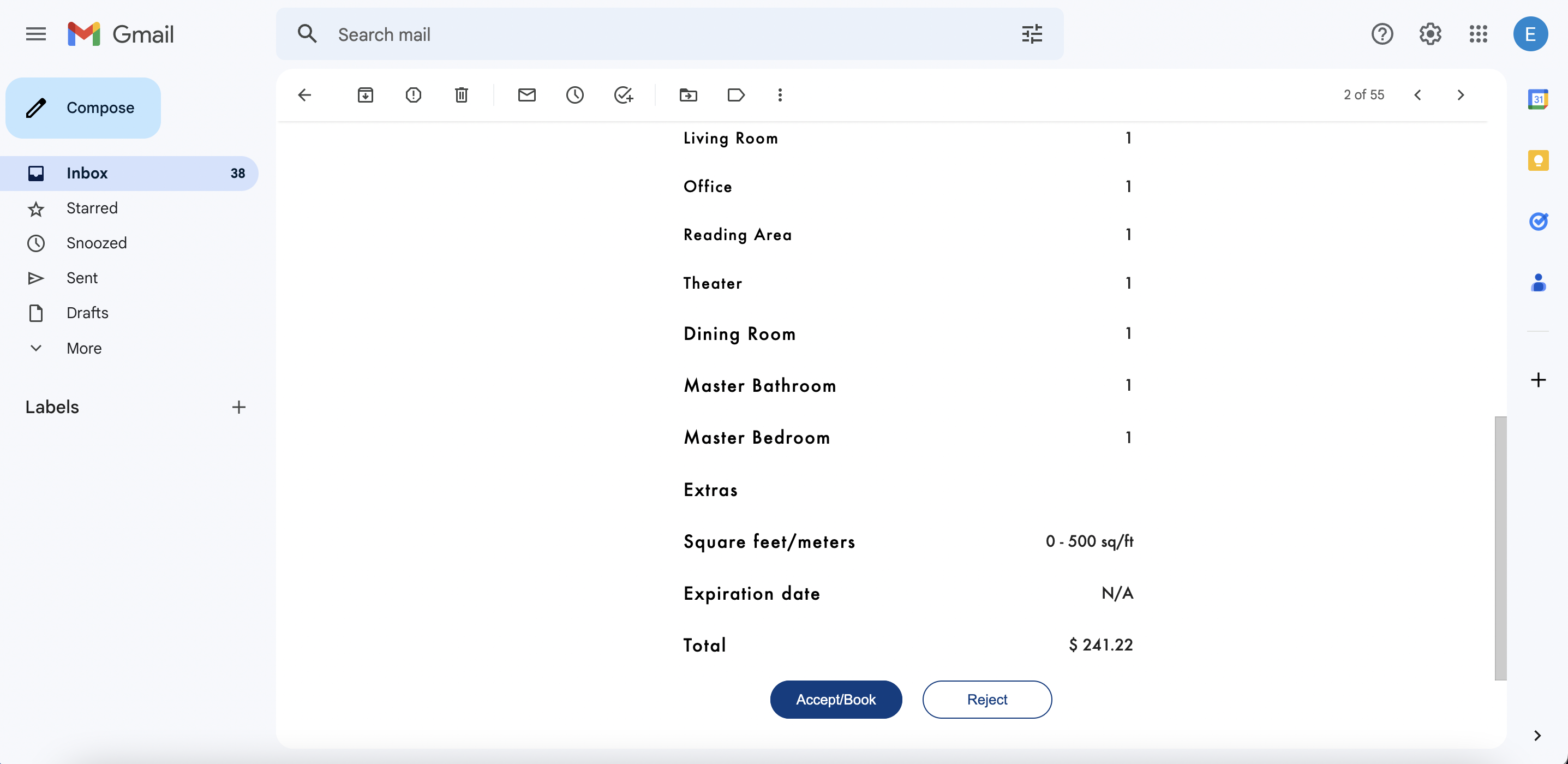Go to Starred folder
Image resolution: width=1568 pixels, height=764 pixels.
92,208
